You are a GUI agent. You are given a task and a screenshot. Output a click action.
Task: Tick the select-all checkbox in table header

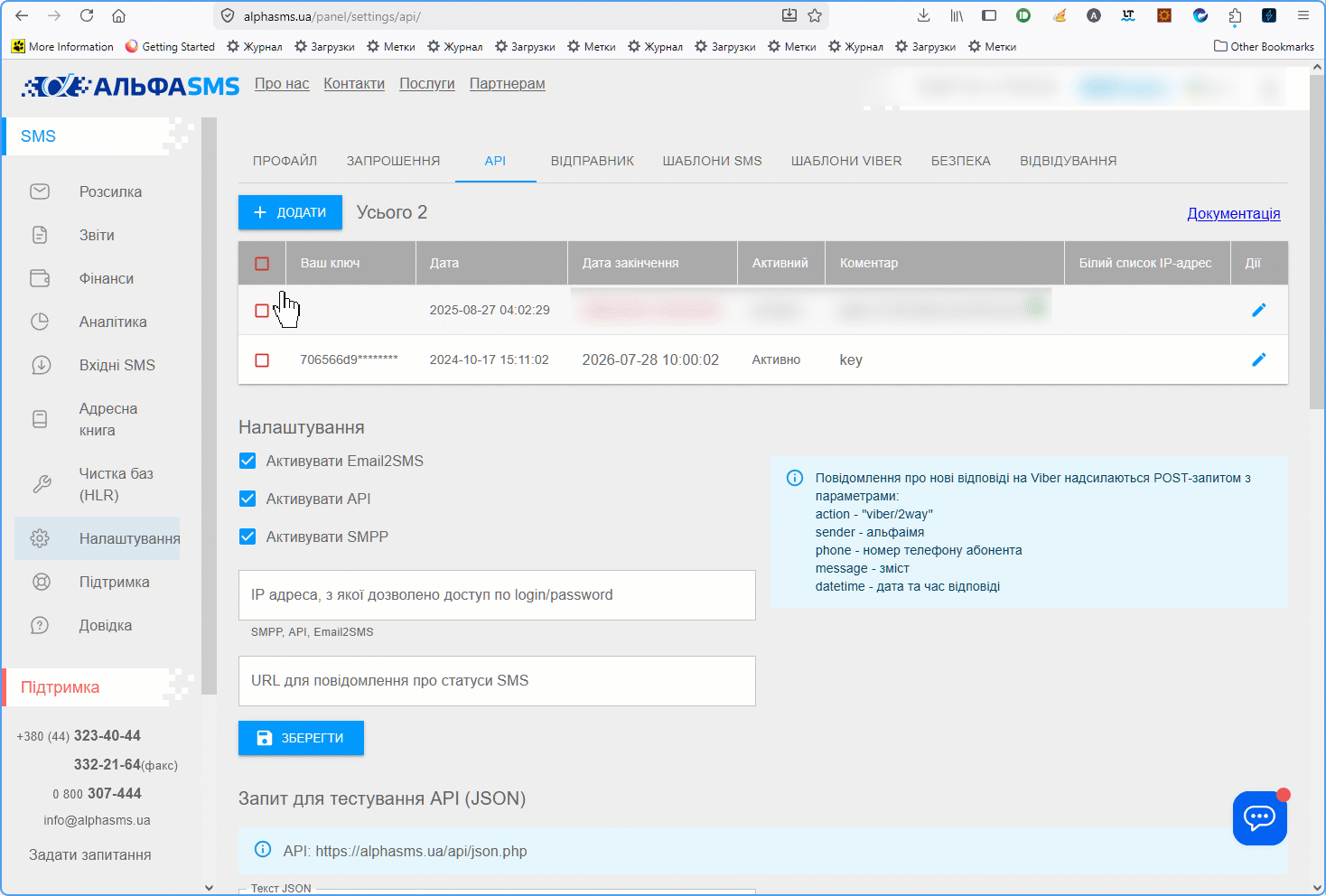pyautogui.click(x=262, y=264)
